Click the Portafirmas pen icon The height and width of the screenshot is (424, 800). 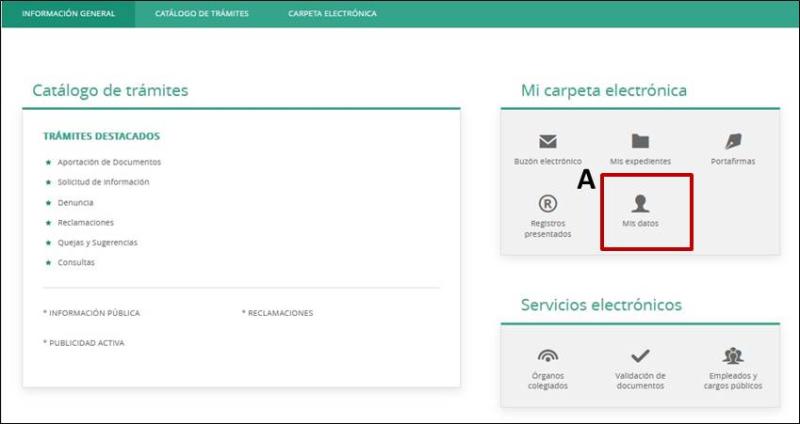(732, 142)
